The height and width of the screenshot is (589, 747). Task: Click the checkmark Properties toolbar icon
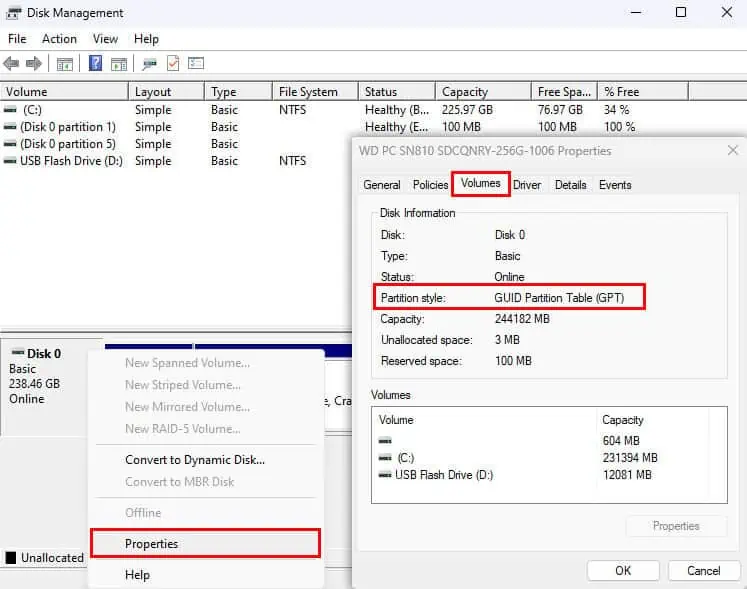[x=173, y=64]
